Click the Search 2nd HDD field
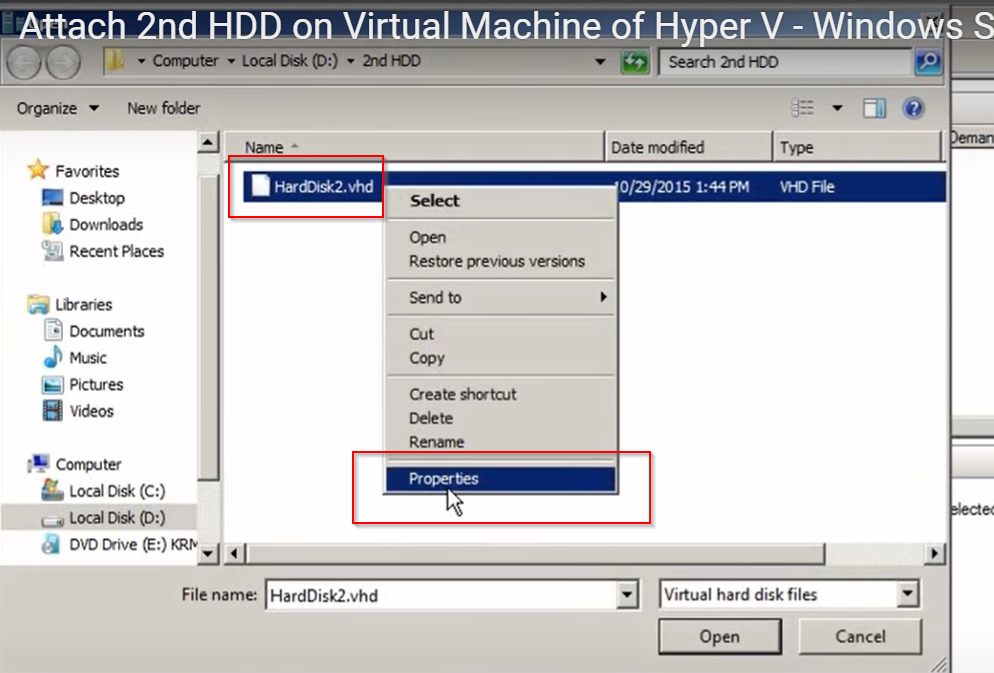 tap(786, 61)
